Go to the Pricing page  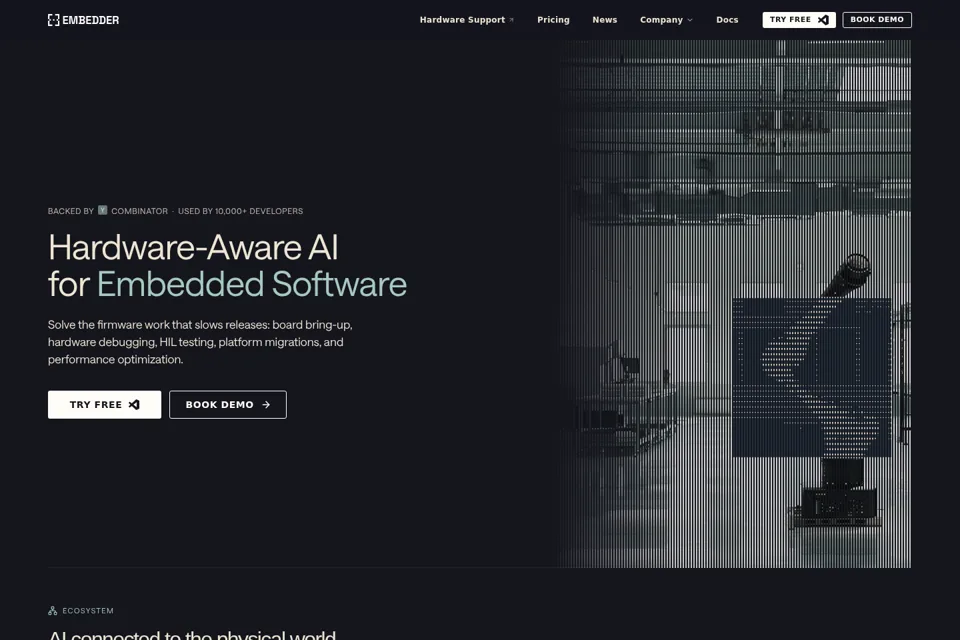click(553, 20)
